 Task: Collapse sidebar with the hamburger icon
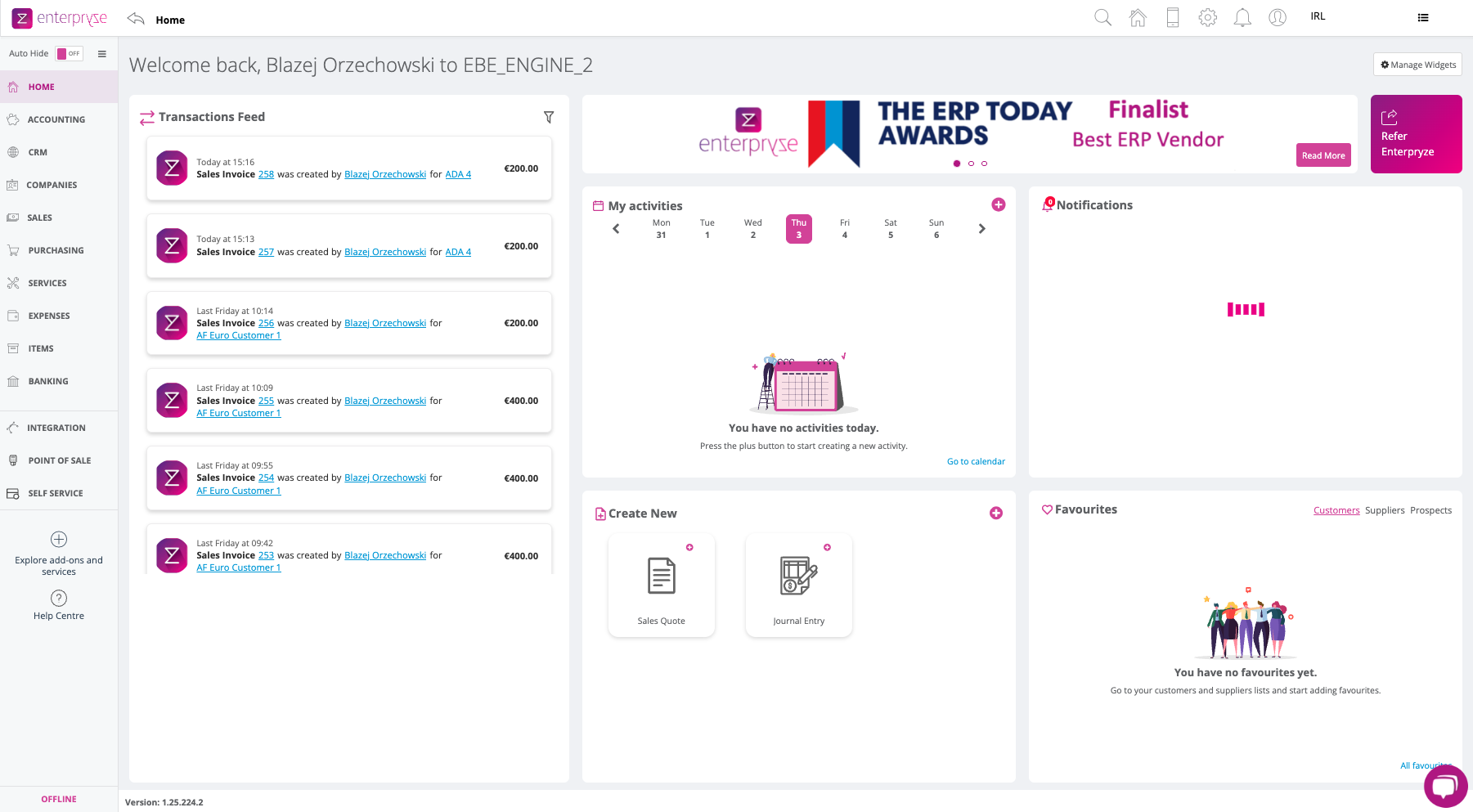pos(102,54)
